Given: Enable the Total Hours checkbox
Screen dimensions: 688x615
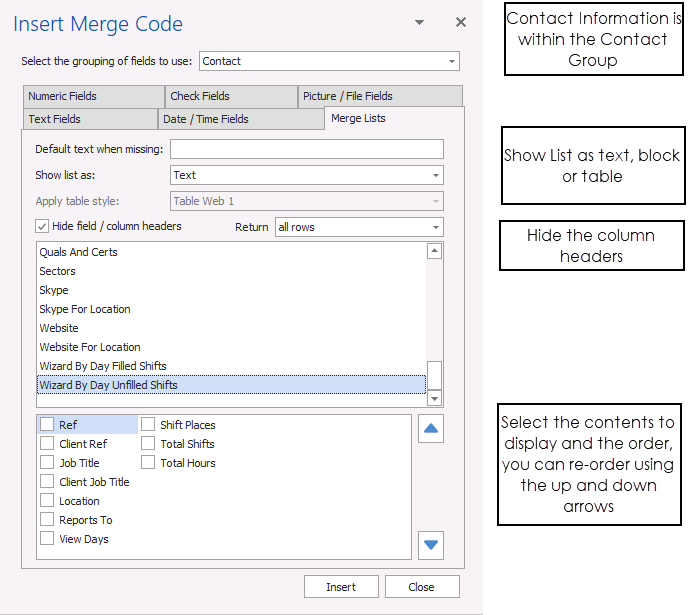Looking at the screenshot, I should coord(148,463).
